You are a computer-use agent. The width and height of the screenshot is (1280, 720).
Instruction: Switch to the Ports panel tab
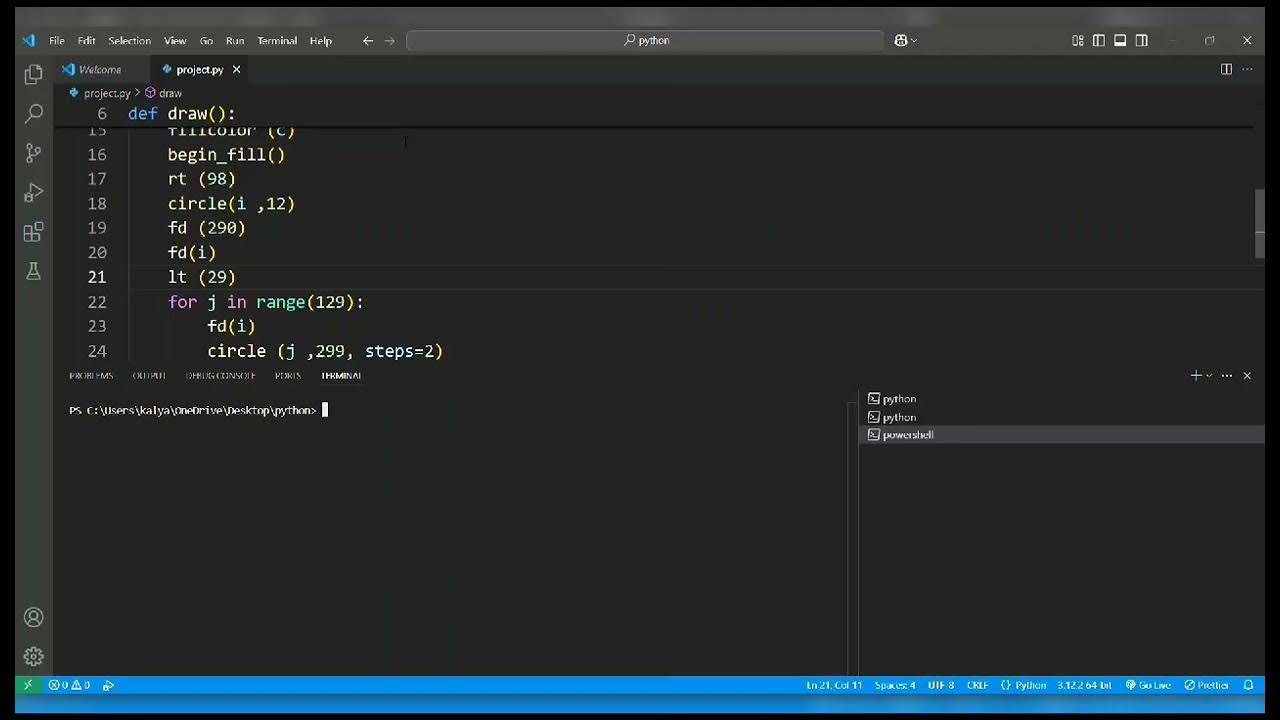click(288, 376)
